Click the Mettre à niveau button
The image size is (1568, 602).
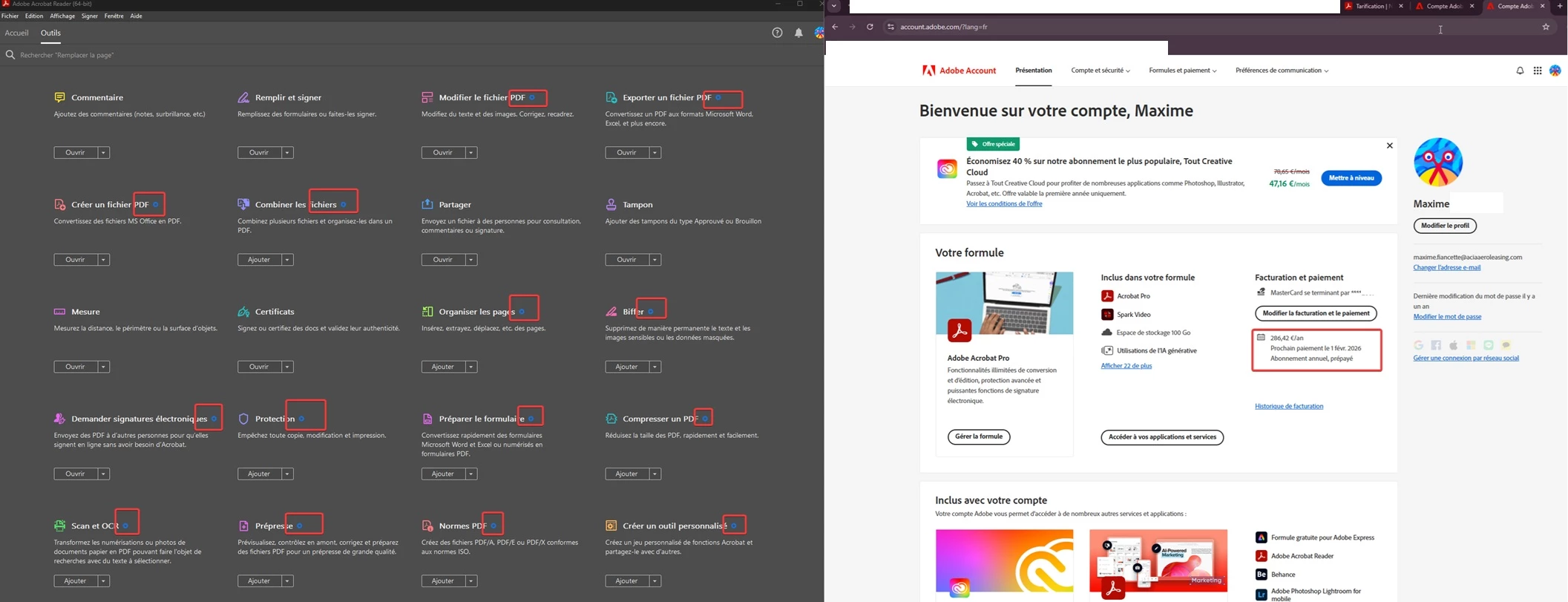1351,178
